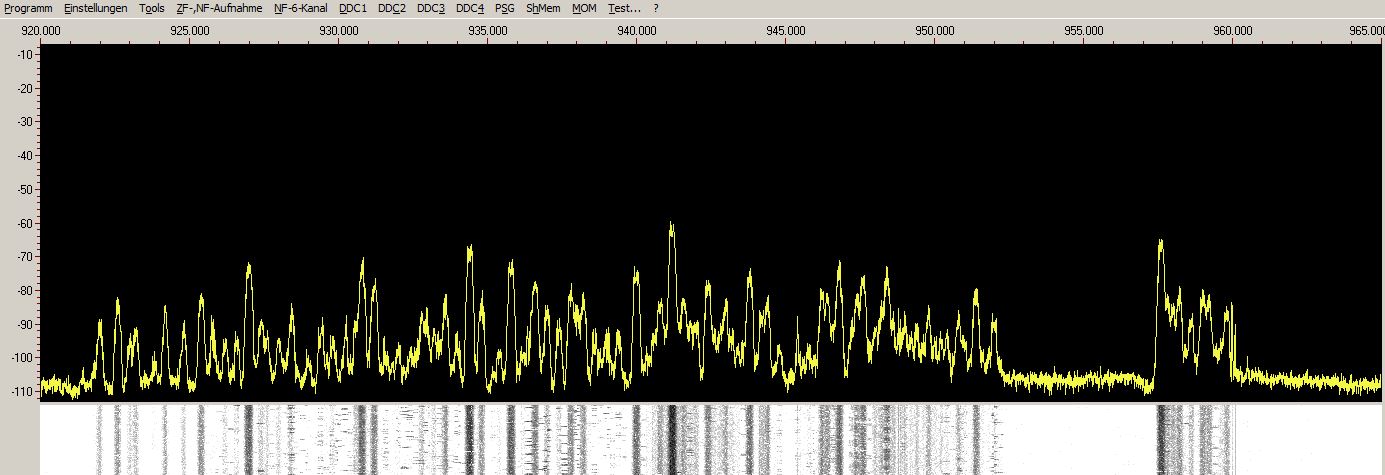1385x475 pixels.
Task: Open the DDC4 menu
Action: coord(470,8)
